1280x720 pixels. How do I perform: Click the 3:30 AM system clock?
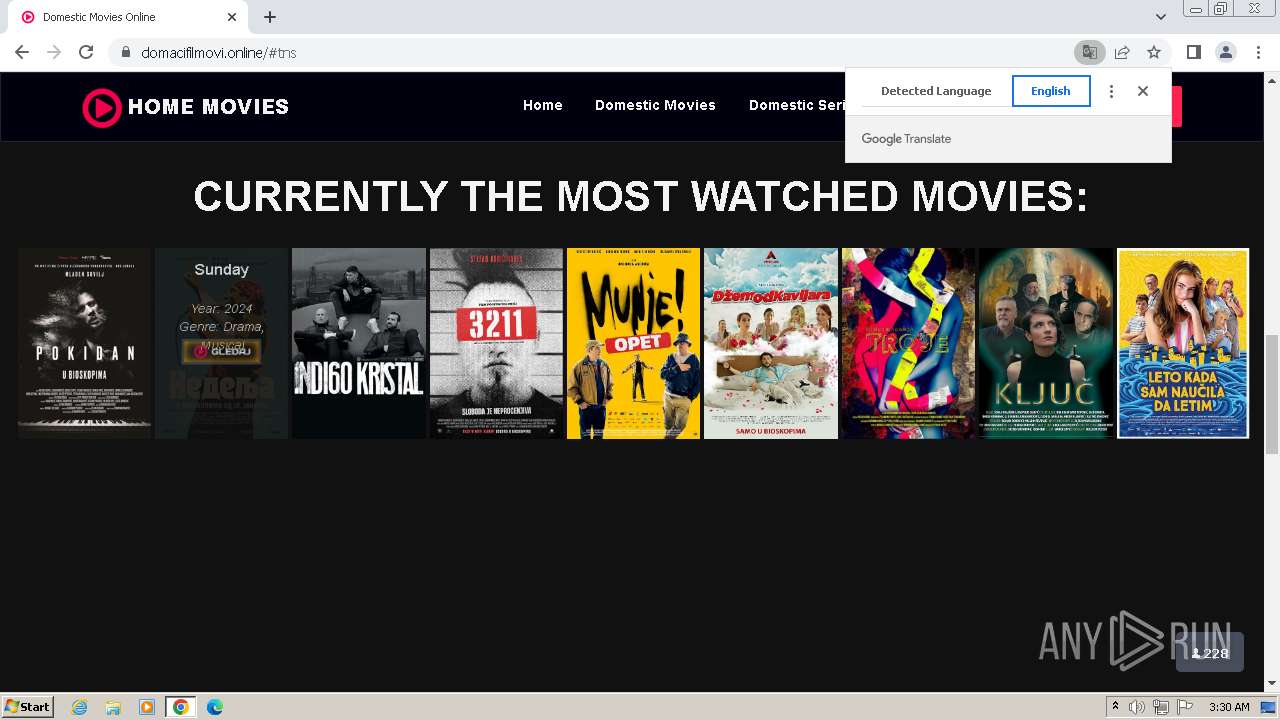pyautogui.click(x=1229, y=707)
